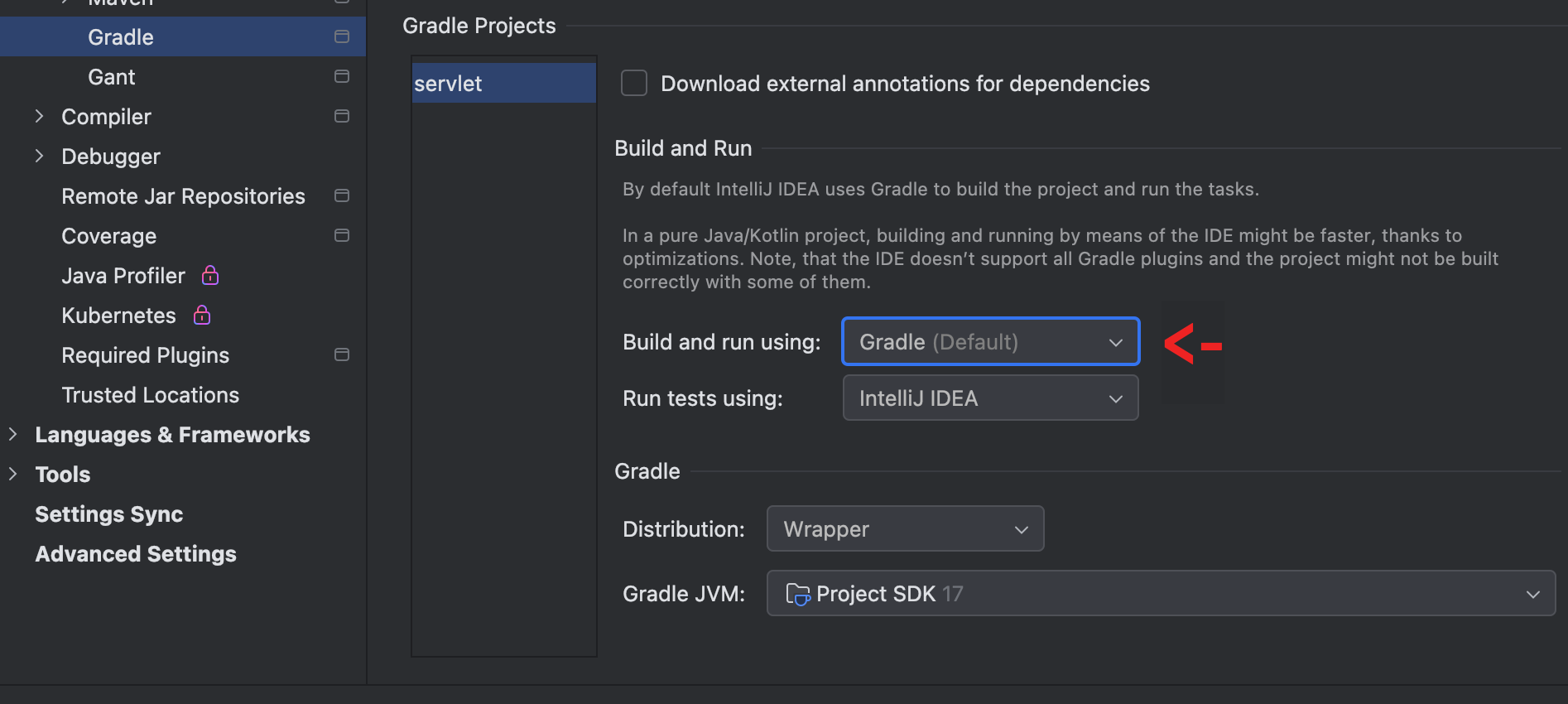
Task: Select Gradle in the settings tree
Action: 182,37
